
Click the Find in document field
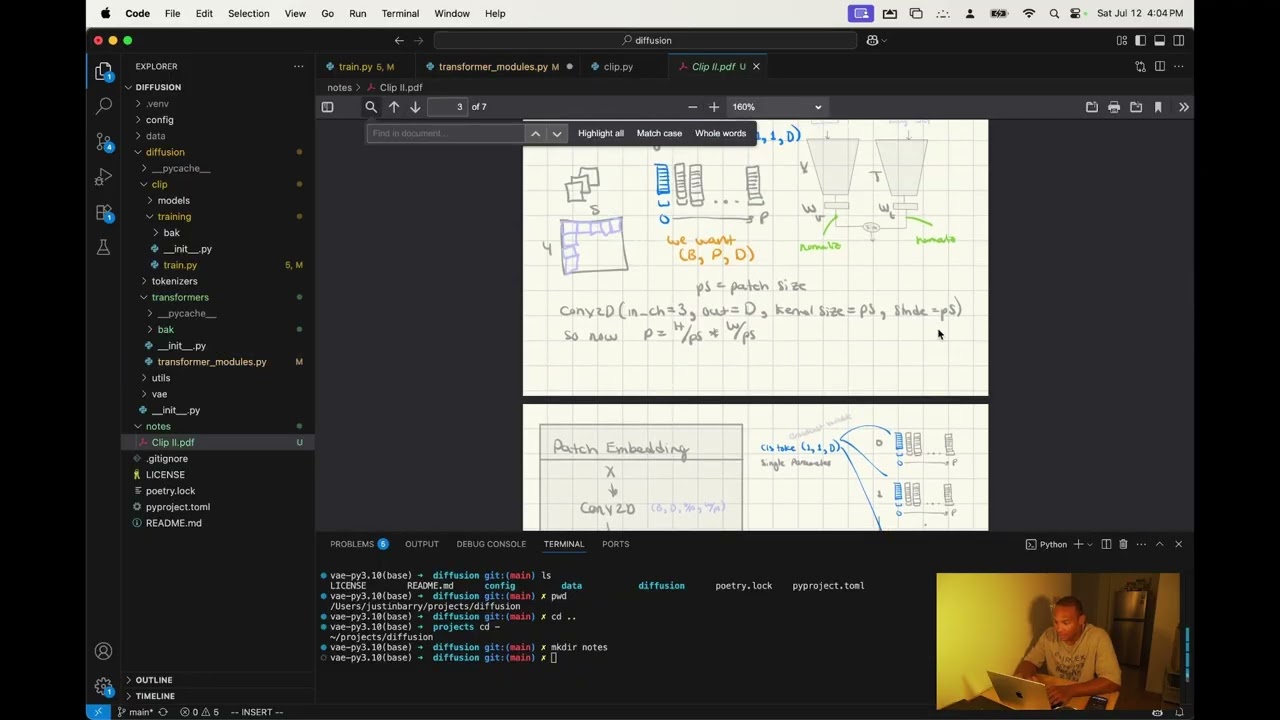[444, 133]
